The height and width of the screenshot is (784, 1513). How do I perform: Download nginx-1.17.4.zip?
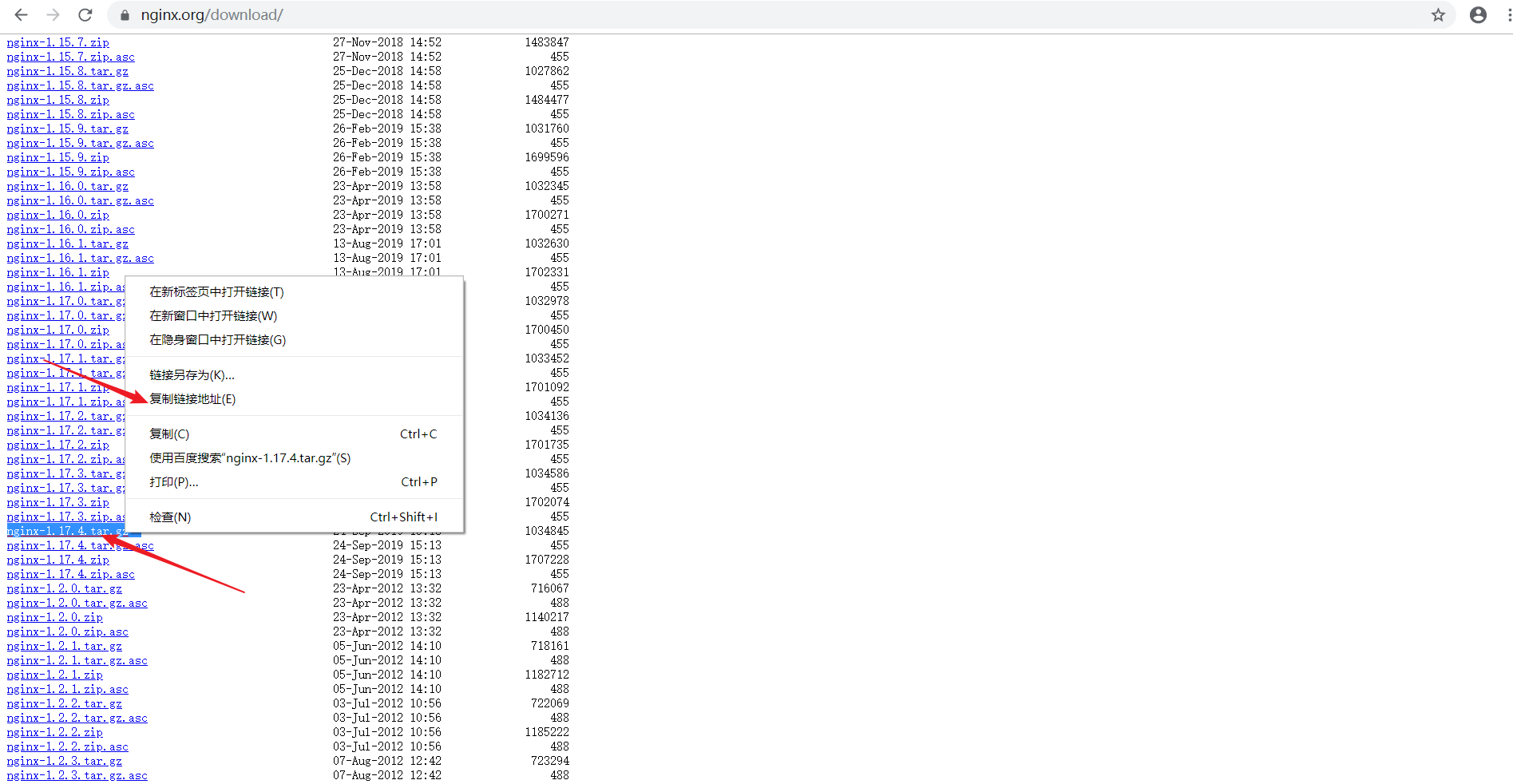coord(58,560)
